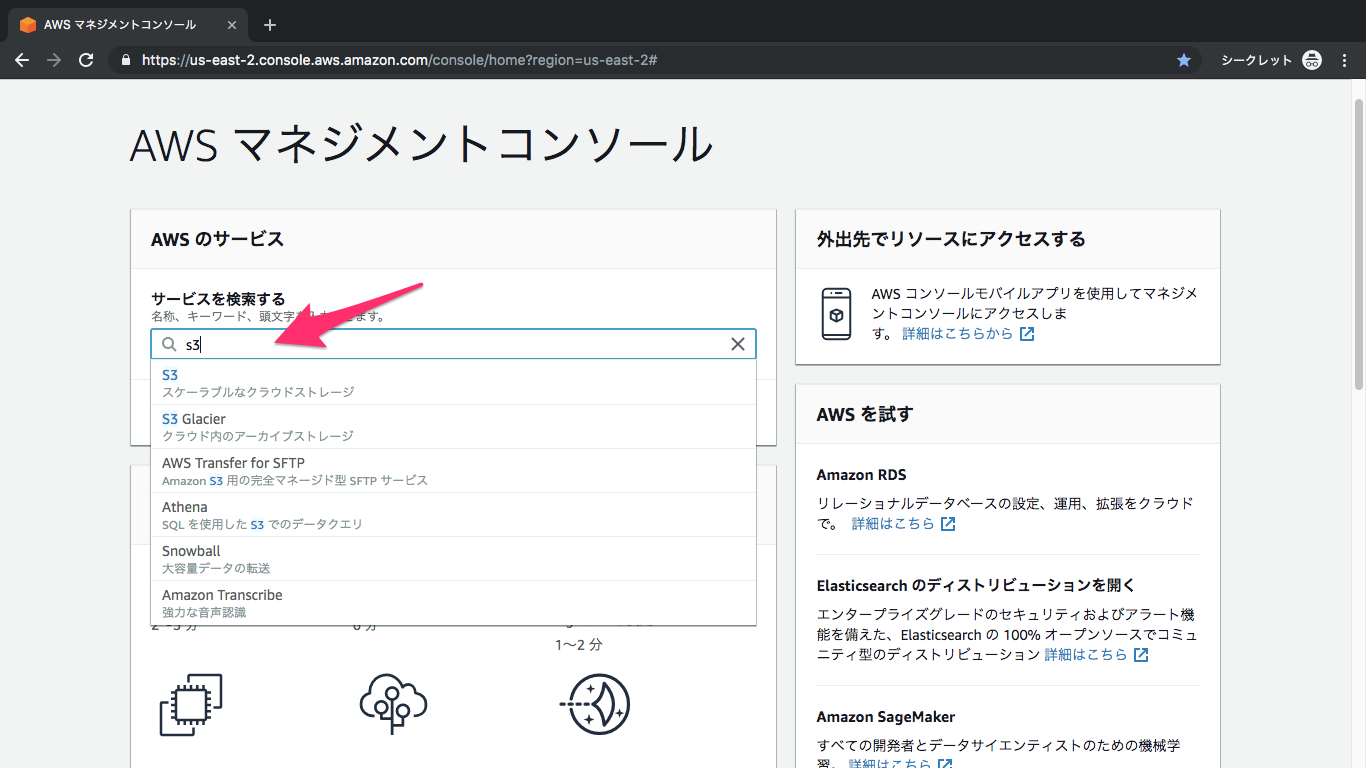Select AWS Transfer for SFTP suggestion
Screen dimensions: 1366x768
[x=453, y=471]
